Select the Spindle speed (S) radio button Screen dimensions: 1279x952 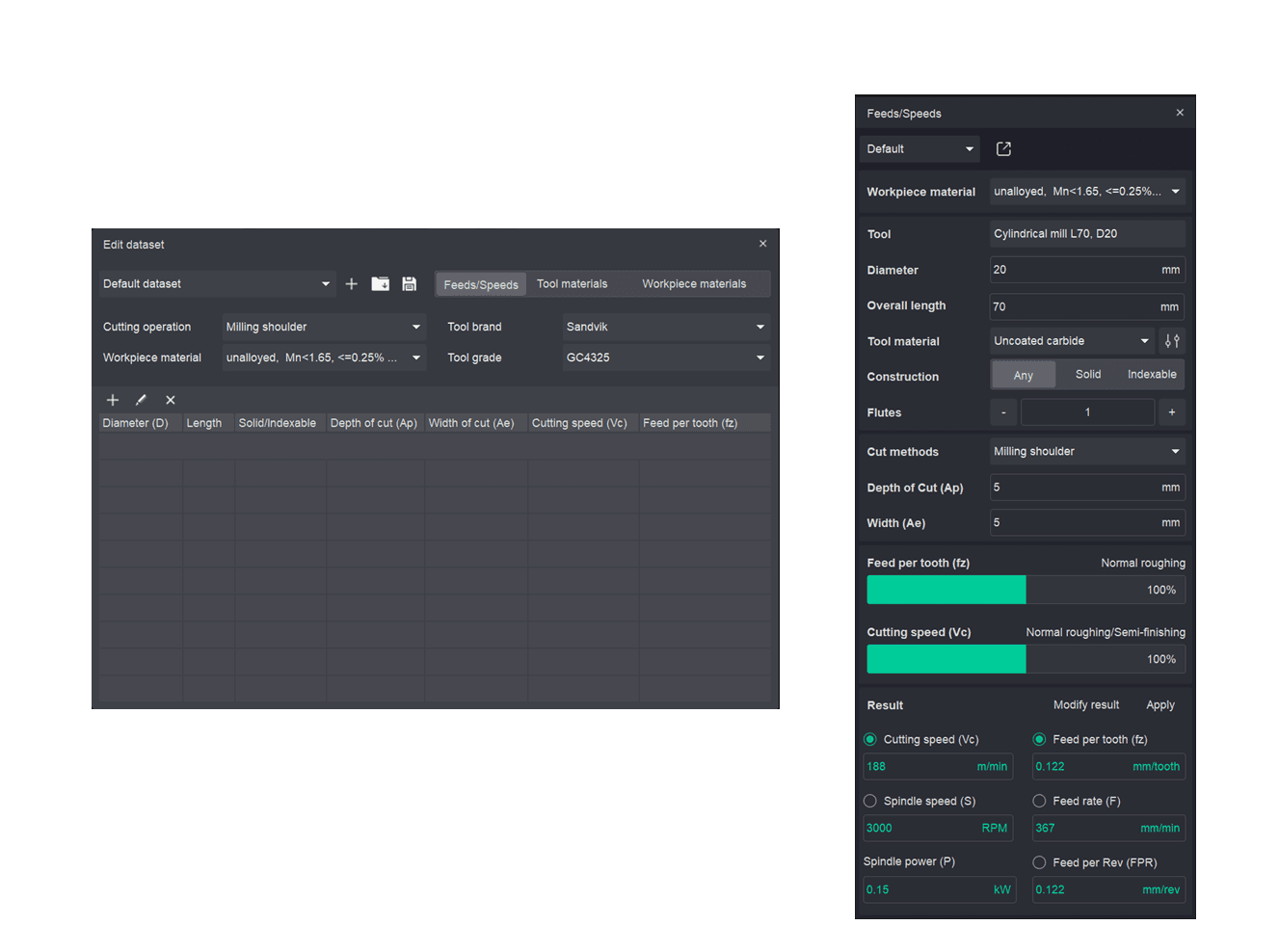pyautogui.click(x=870, y=802)
